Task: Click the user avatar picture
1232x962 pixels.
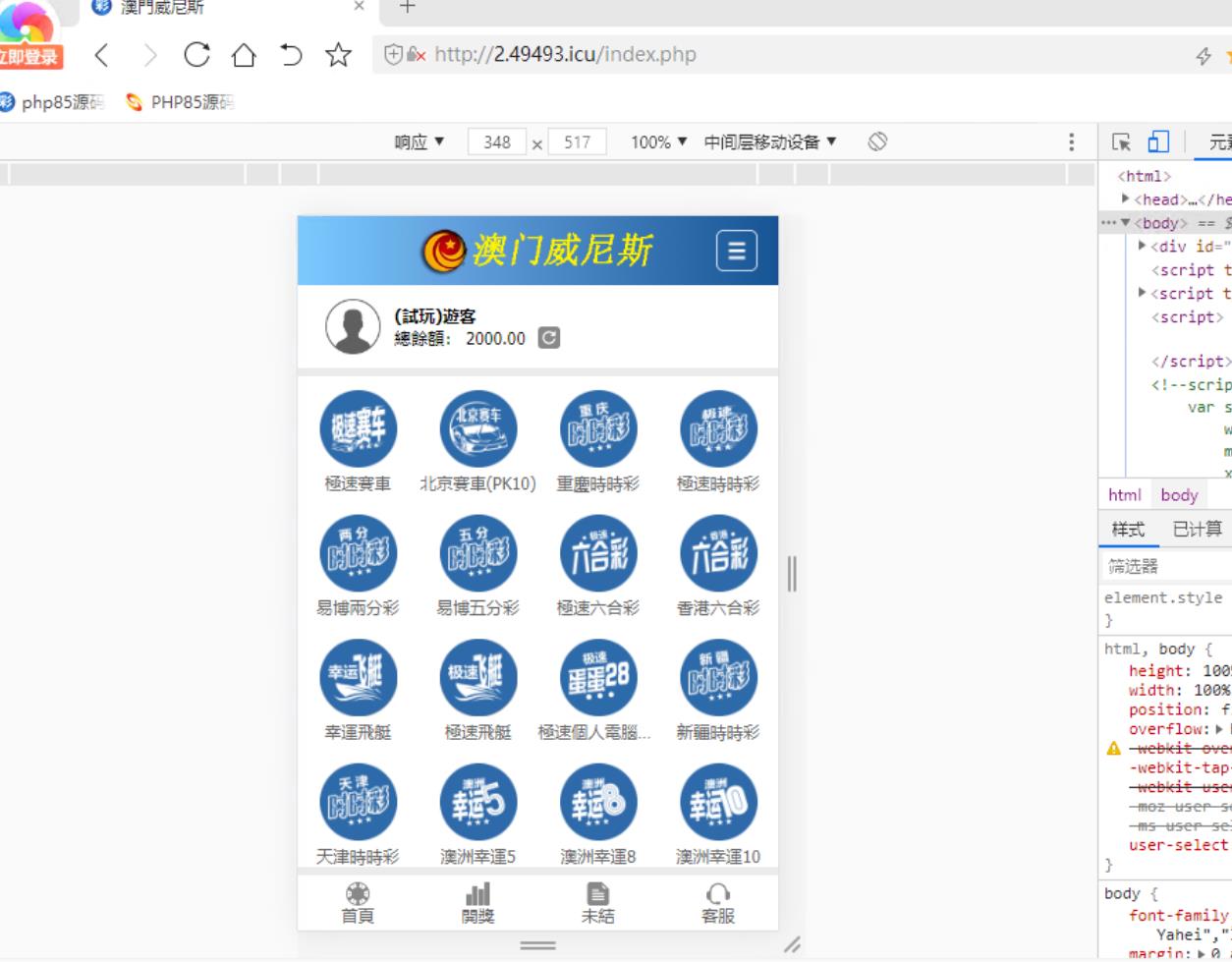Action: pos(353,327)
